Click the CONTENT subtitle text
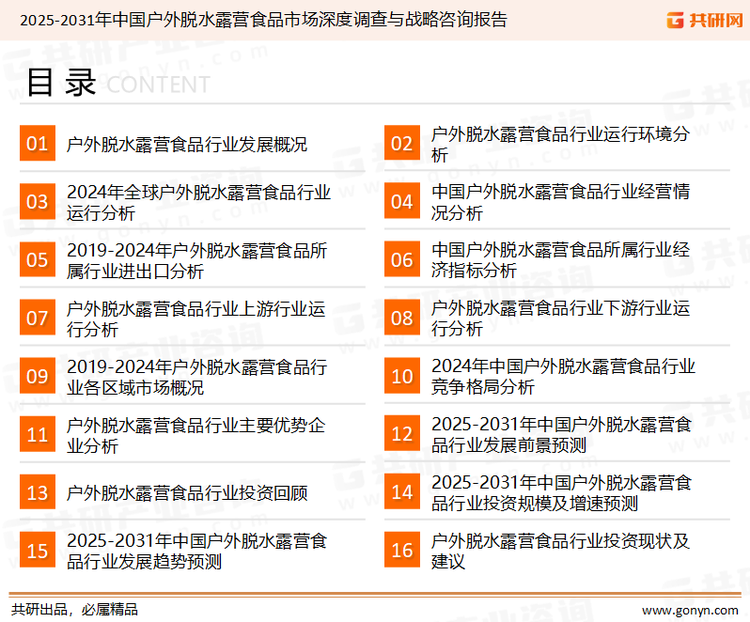The height and width of the screenshot is (622, 750). pos(158,85)
